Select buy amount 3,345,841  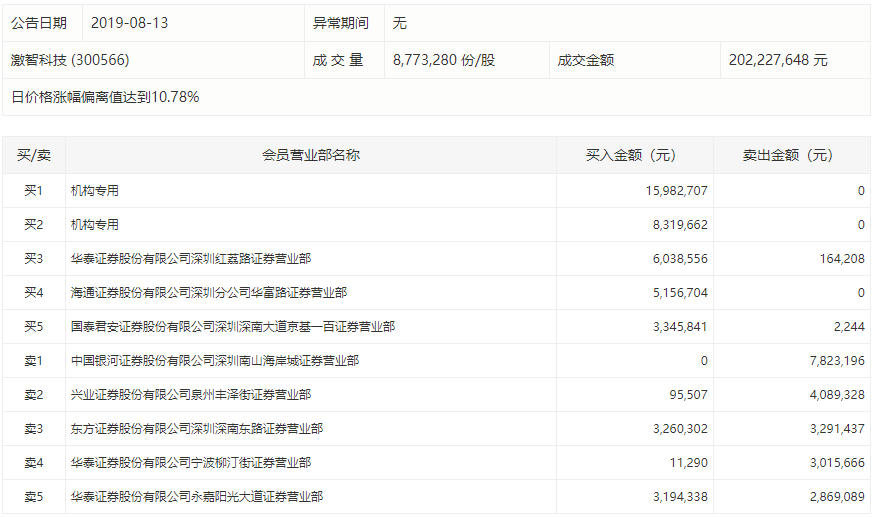680,326
